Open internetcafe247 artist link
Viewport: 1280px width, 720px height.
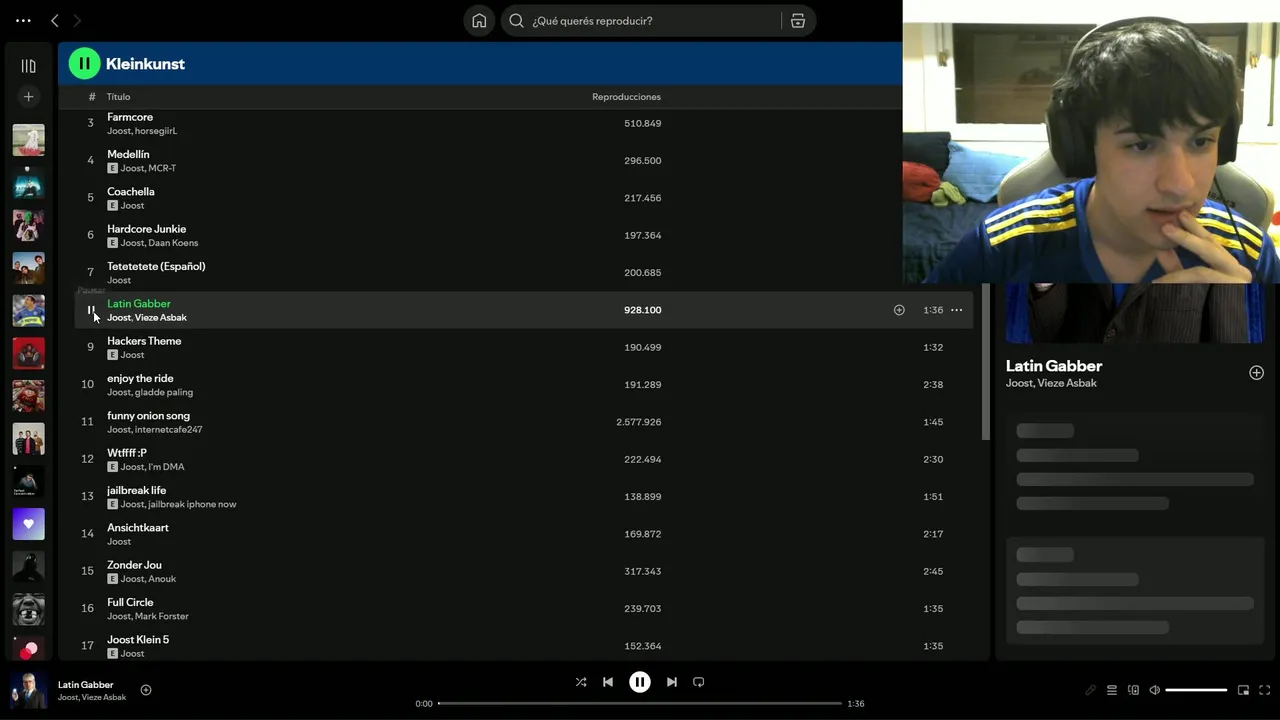[x=169, y=430]
